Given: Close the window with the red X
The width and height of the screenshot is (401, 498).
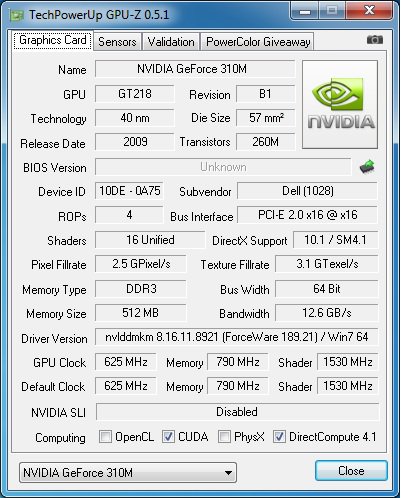Looking at the screenshot, I should 369,11.
